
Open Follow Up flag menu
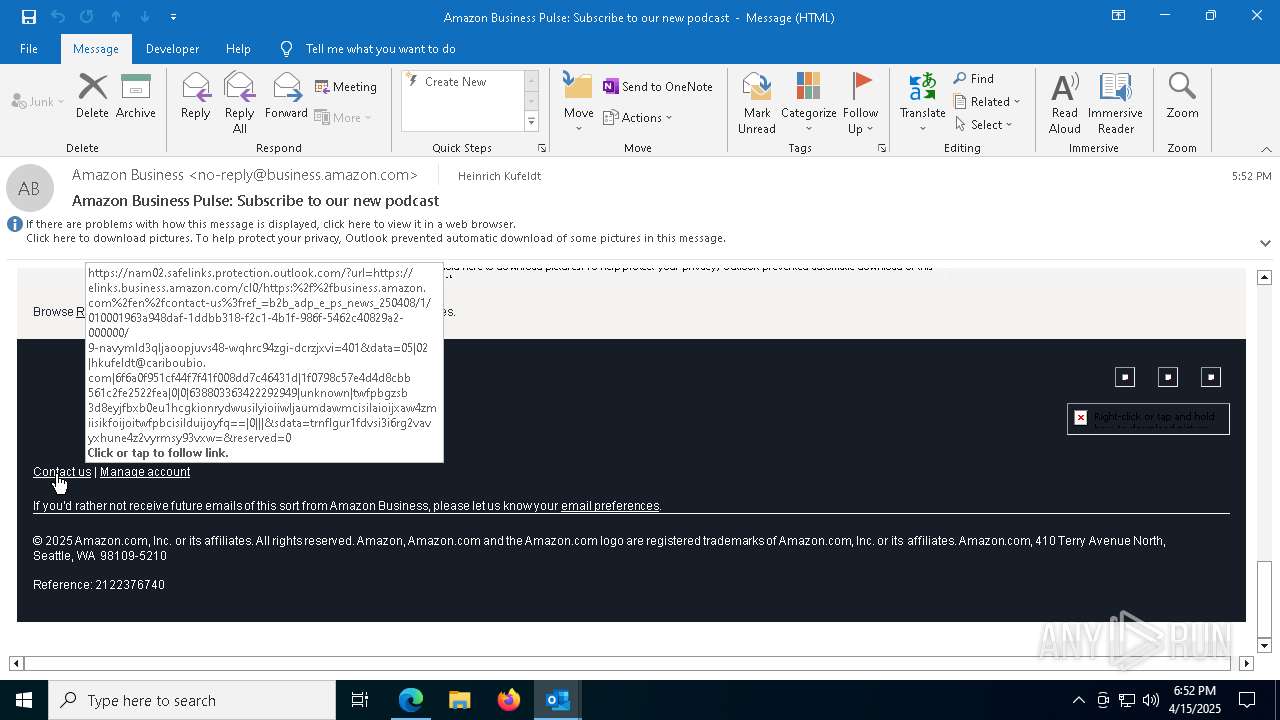click(860, 103)
